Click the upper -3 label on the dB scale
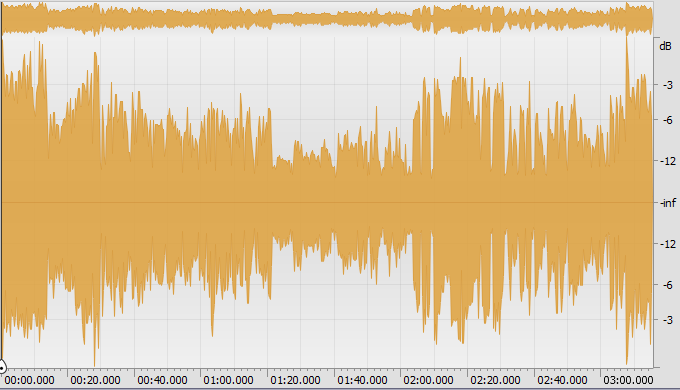 (x=668, y=85)
